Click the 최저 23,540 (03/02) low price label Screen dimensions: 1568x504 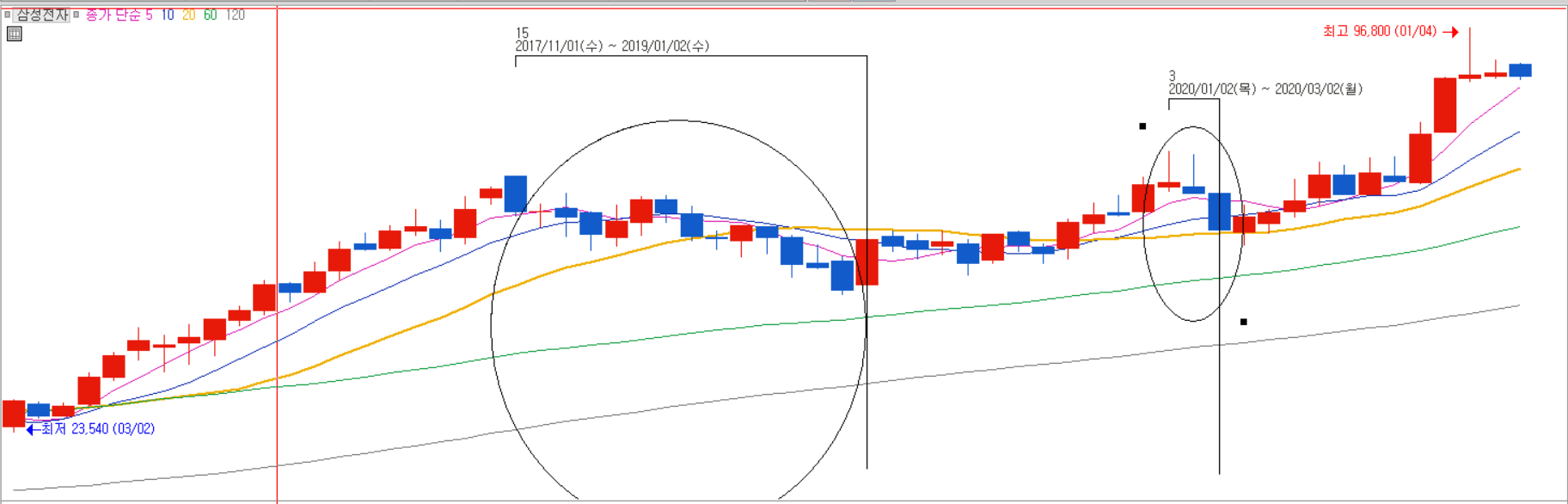98,428
